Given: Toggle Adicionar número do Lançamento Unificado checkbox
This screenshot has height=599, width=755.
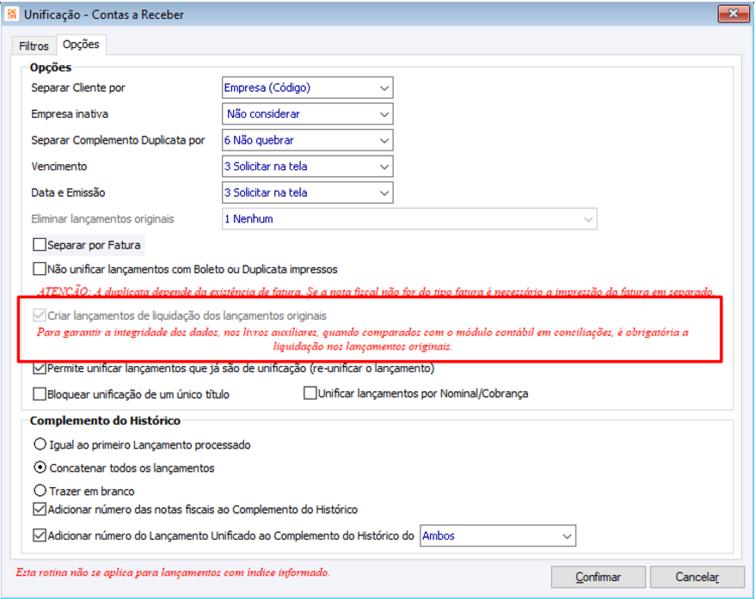Looking at the screenshot, I should 39,535.
